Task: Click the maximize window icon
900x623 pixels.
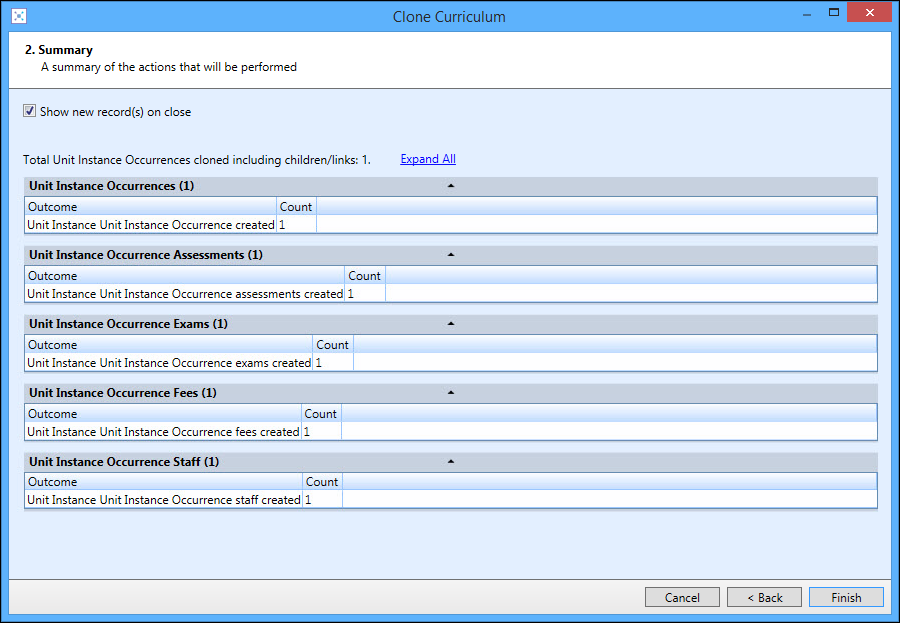Action: coord(834,12)
